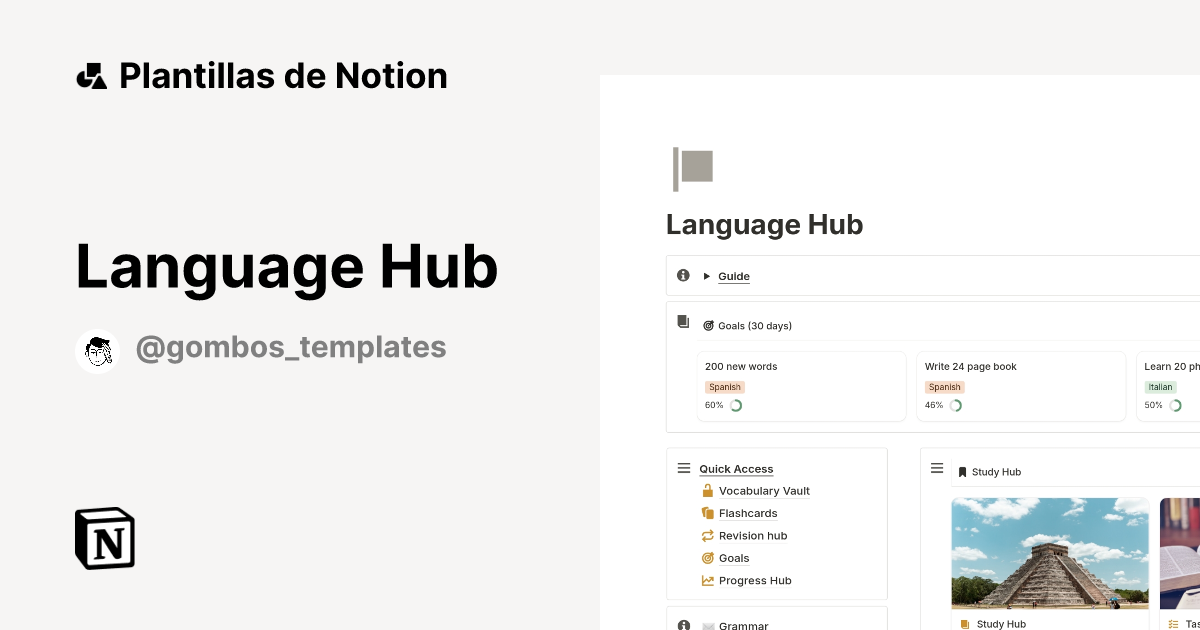Open the Quick Access menu lines
This screenshot has width=1200, height=630.
(x=684, y=467)
